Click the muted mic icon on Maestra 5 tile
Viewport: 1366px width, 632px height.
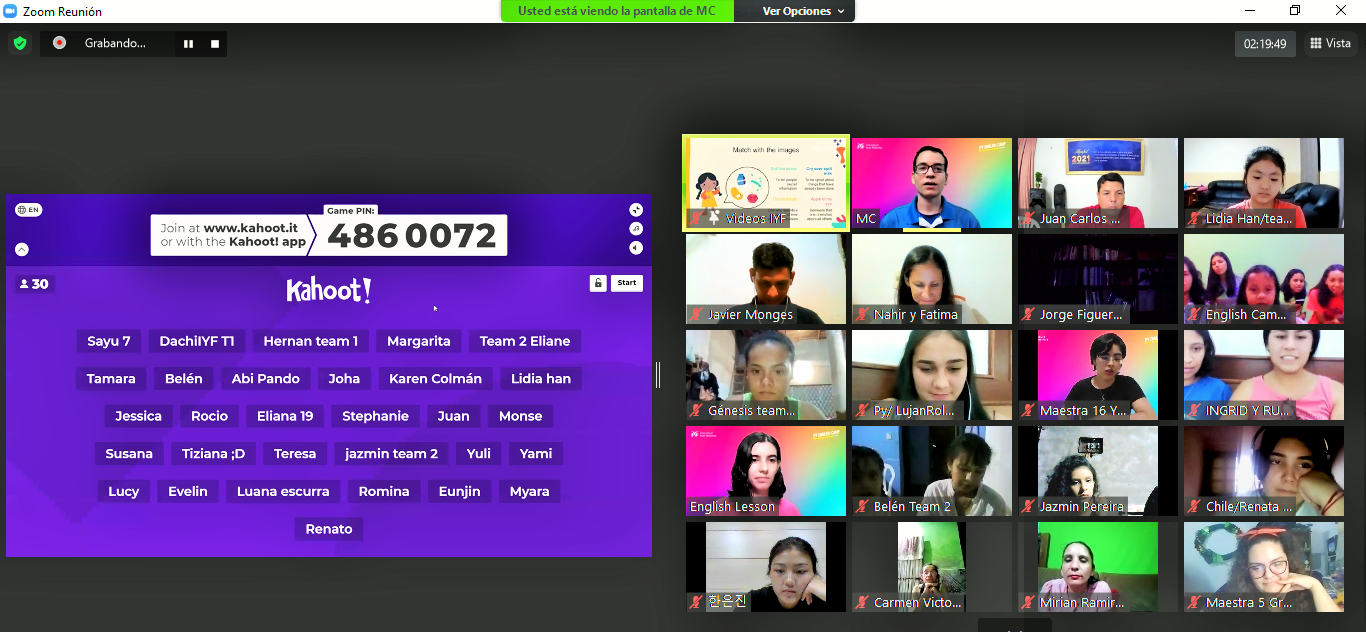[x=1194, y=602]
